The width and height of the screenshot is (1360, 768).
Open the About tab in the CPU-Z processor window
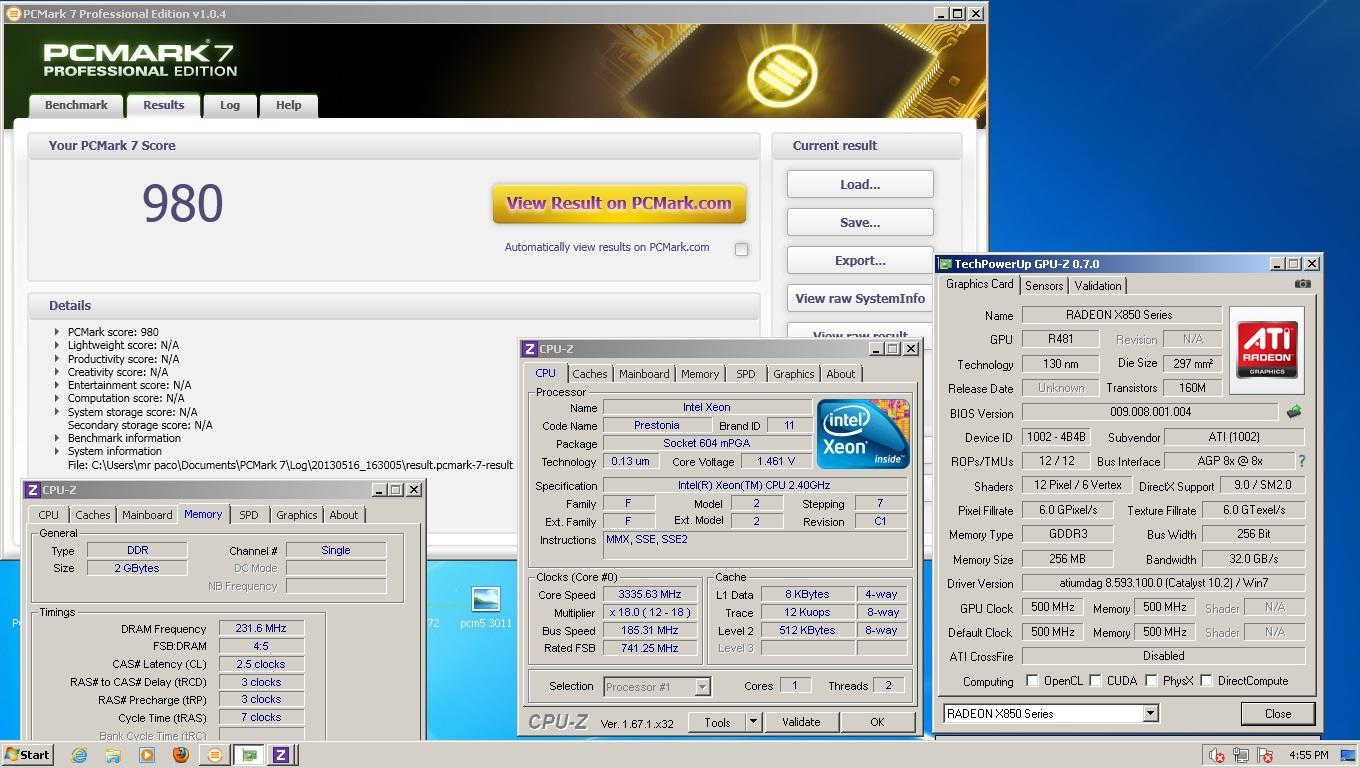[x=840, y=374]
